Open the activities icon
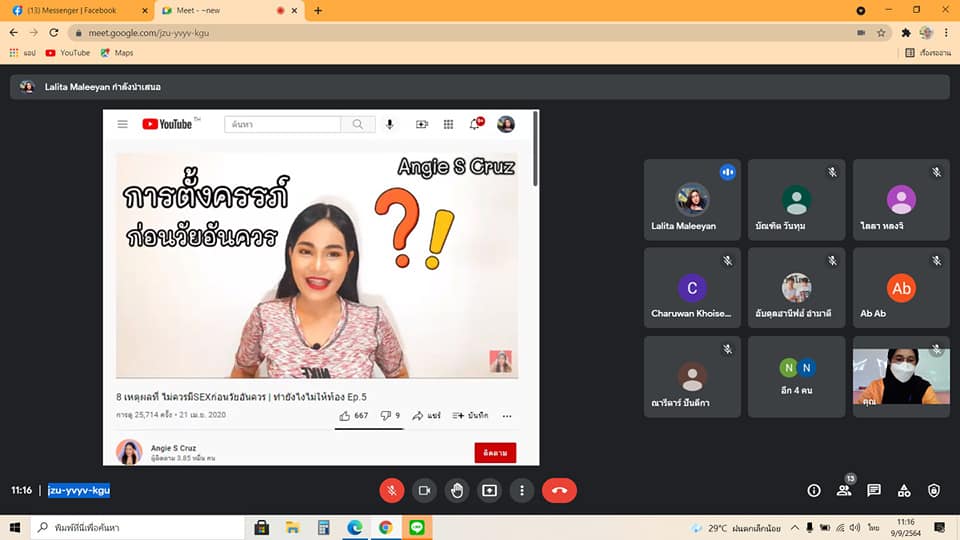 click(904, 490)
